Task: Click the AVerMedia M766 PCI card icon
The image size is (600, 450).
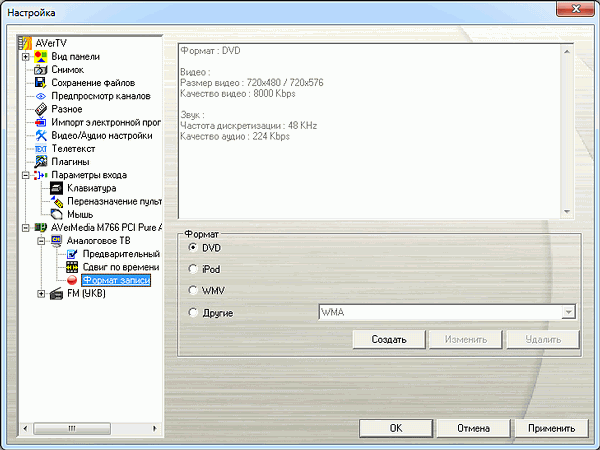Action: point(41,227)
